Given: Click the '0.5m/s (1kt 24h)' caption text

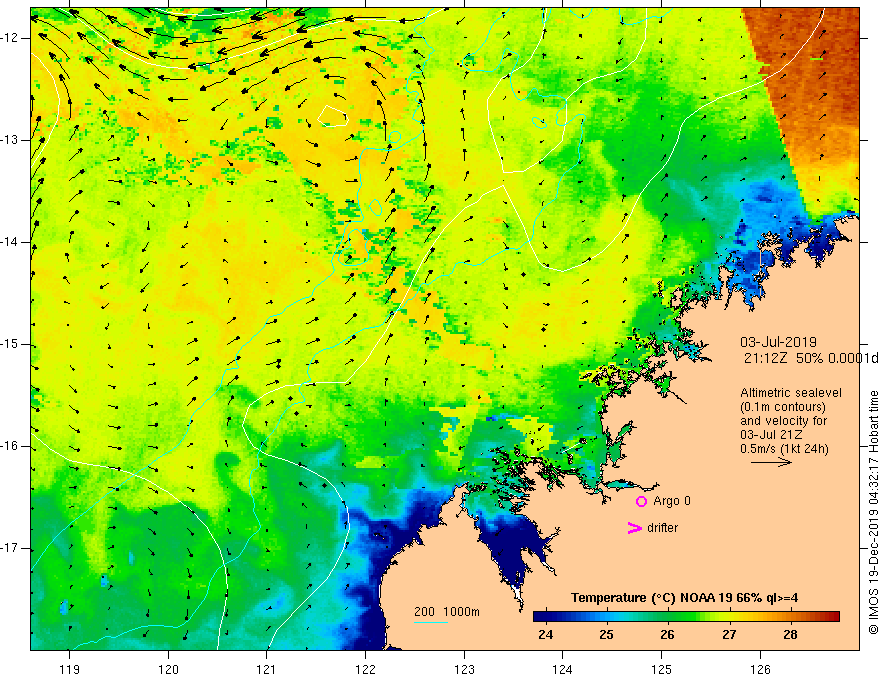Looking at the screenshot, I should click(x=784, y=449).
